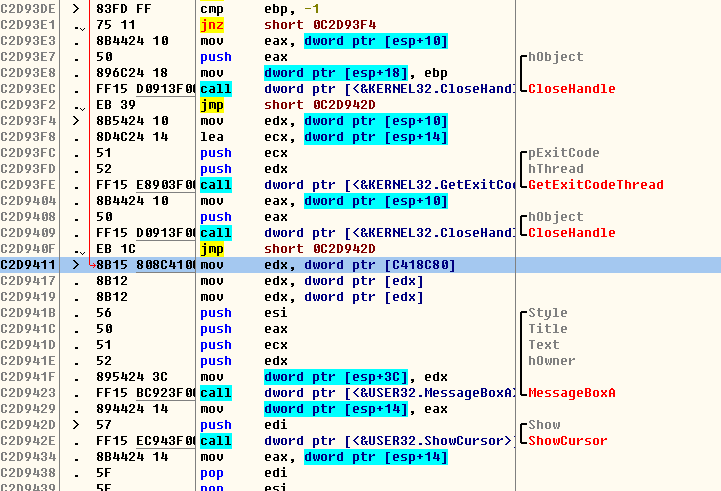
Task: Click the hObject comment at C2D9408
Action: pos(555,217)
